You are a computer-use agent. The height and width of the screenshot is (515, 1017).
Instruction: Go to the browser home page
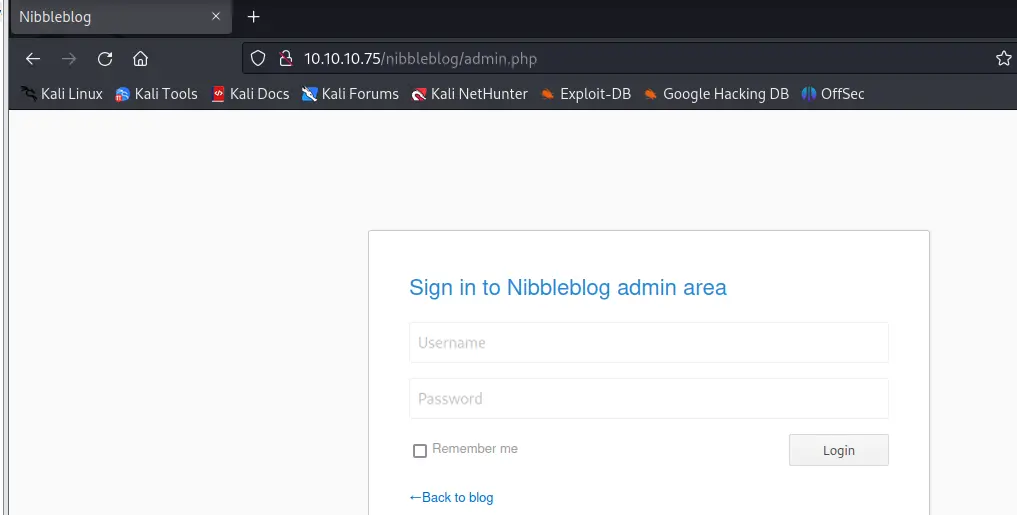click(x=141, y=58)
